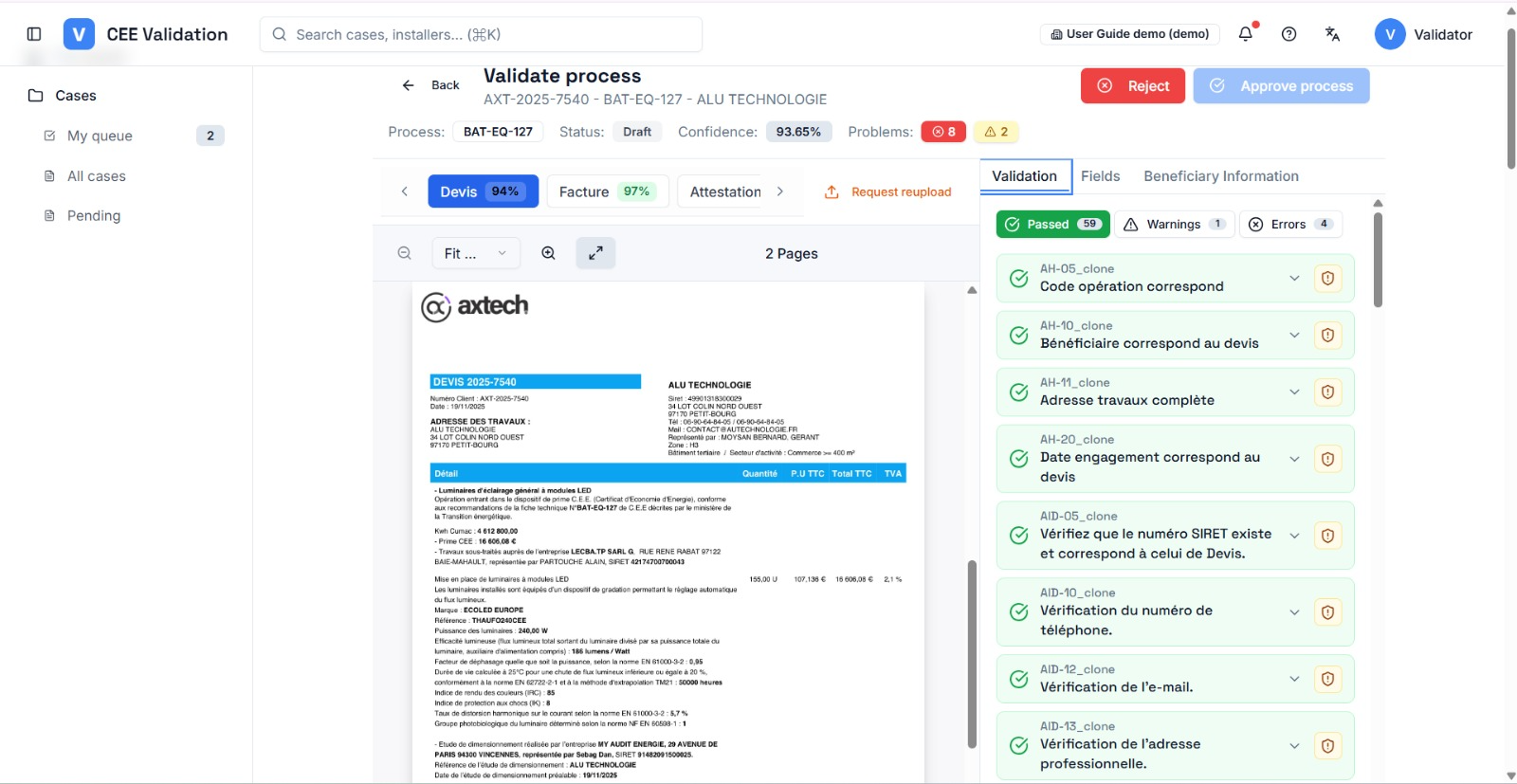Expand AID-10_clone téléphone rule
The height and width of the screenshot is (784, 1517).
[x=1294, y=612]
